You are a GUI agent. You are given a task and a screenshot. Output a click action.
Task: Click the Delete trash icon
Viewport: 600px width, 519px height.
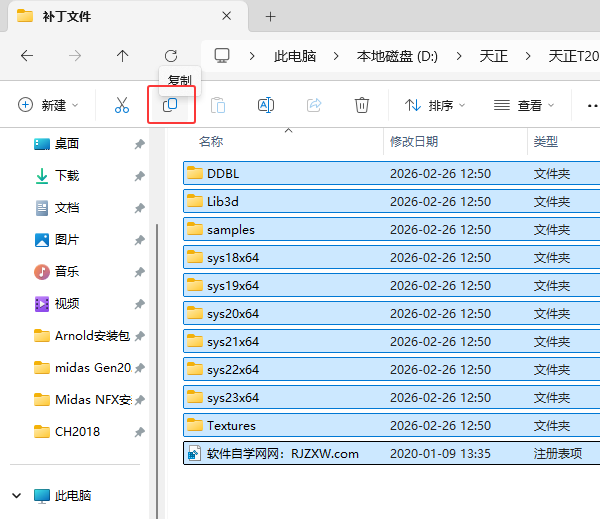click(362, 105)
